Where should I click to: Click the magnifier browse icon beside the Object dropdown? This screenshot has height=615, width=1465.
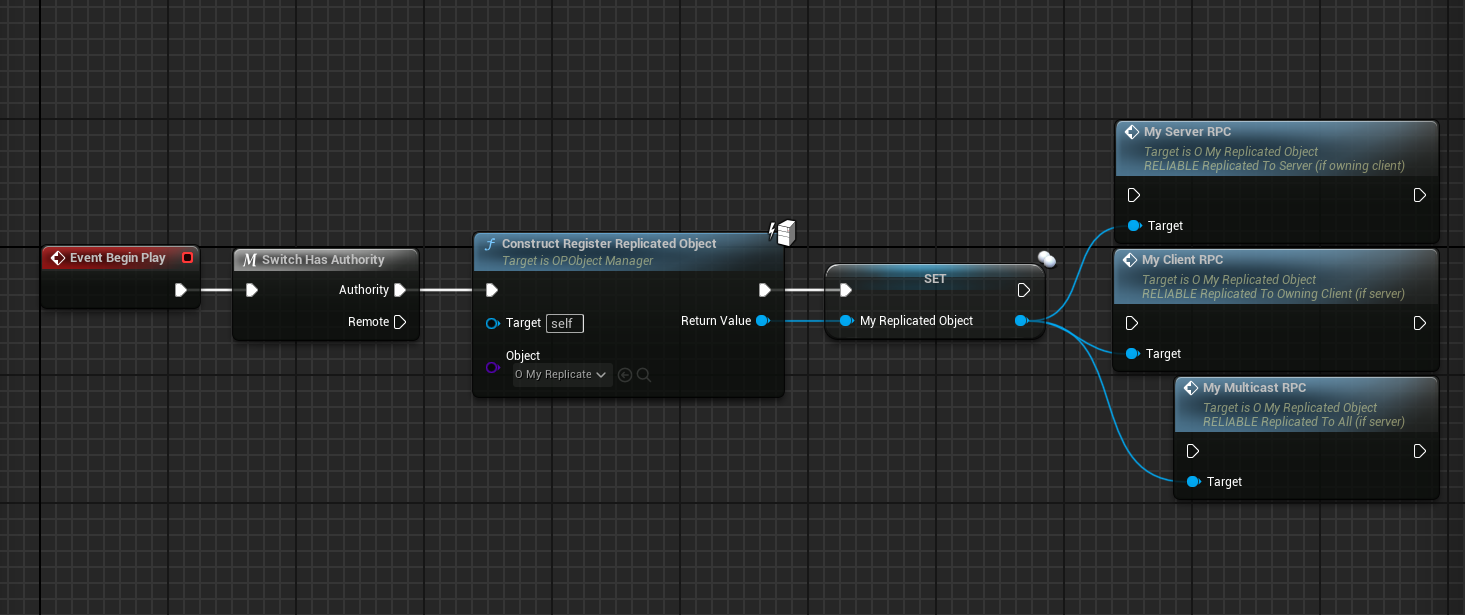[644, 375]
